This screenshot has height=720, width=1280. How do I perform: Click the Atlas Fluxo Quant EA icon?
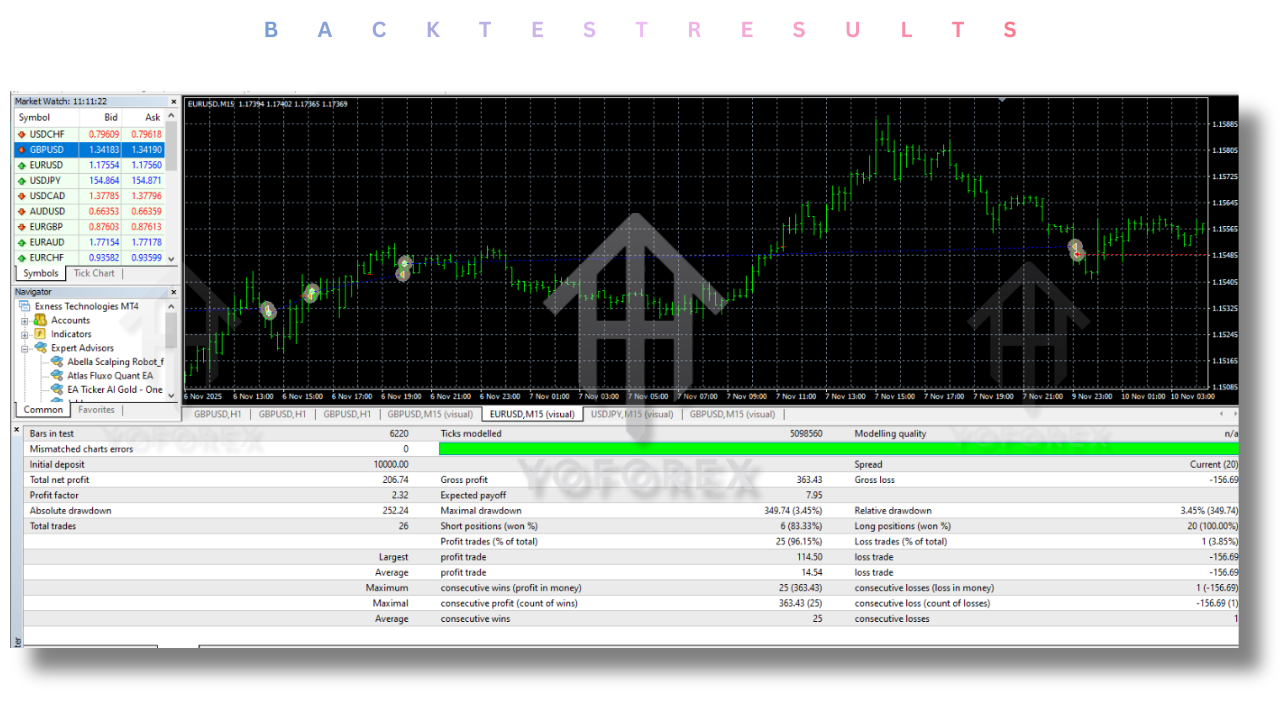[x=57, y=376]
